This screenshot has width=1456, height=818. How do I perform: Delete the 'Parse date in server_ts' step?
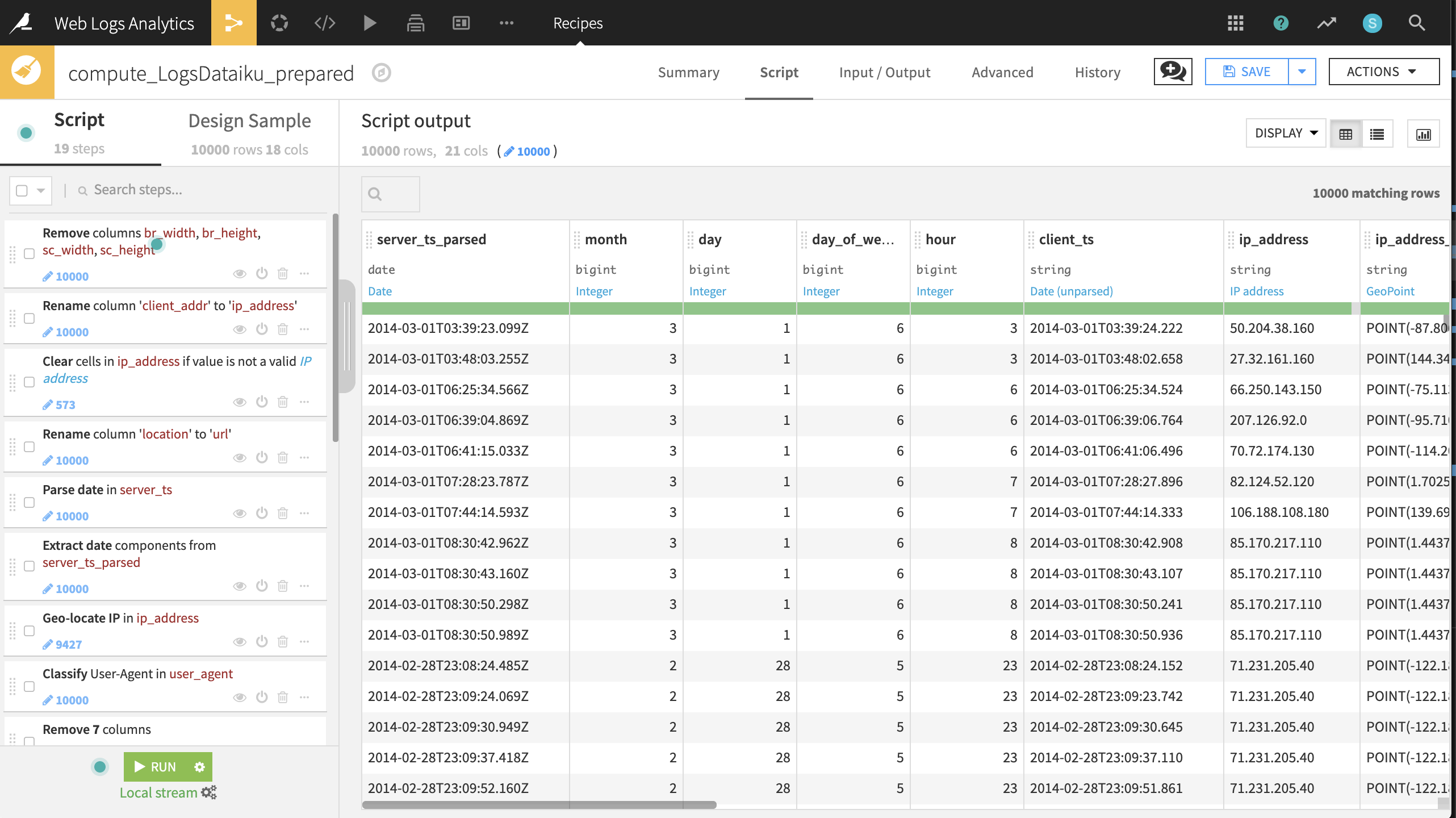click(x=283, y=514)
